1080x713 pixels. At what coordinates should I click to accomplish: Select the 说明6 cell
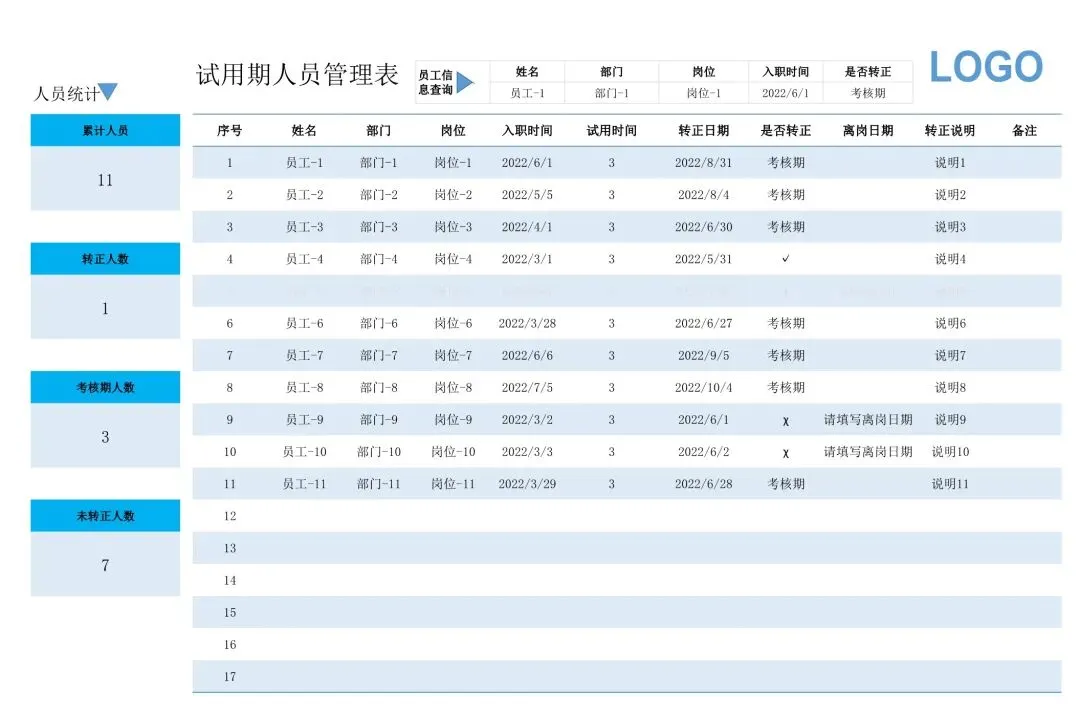pos(950,323)
